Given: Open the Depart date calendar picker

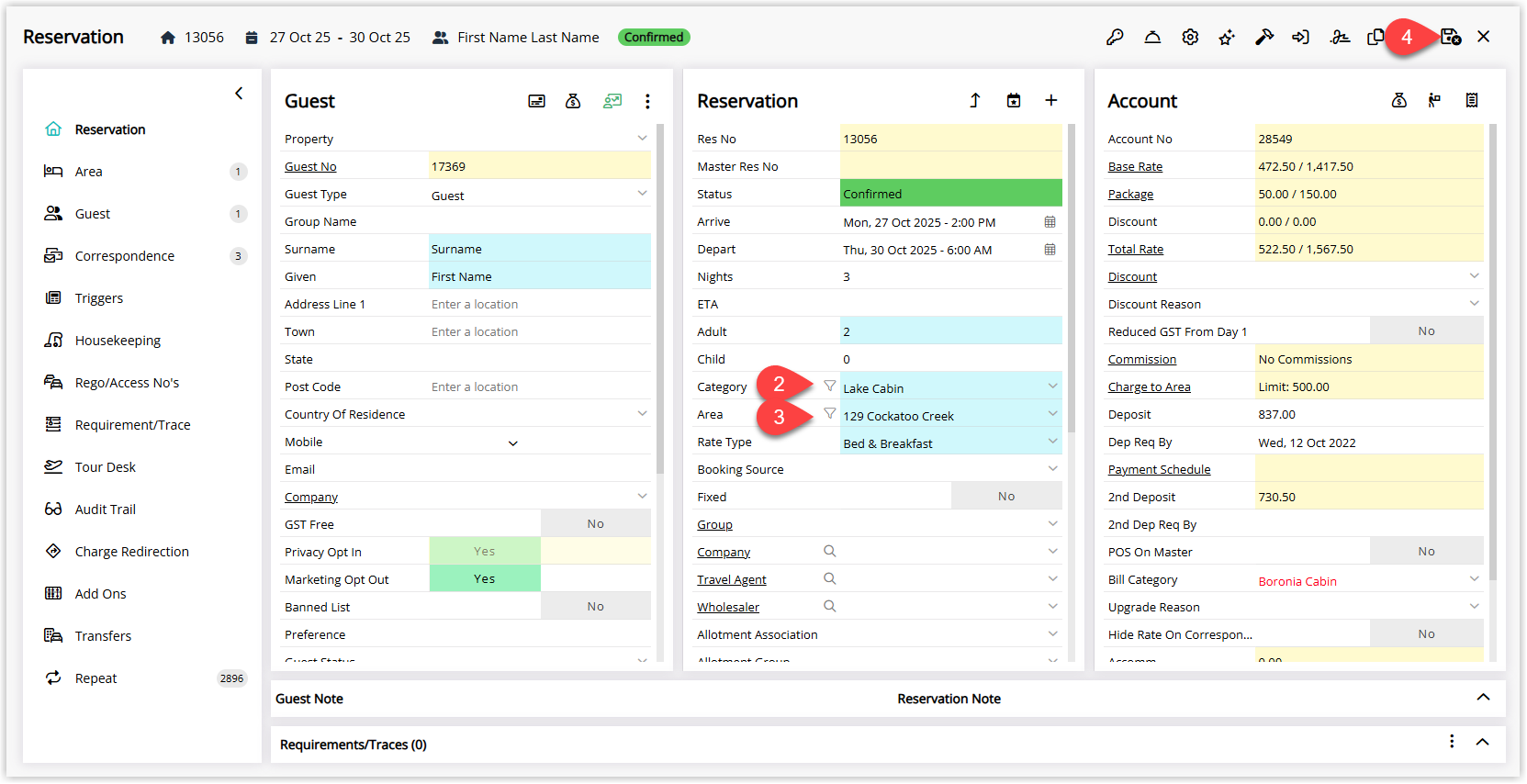Looking at the screenshot, I should coord(1050,250).
